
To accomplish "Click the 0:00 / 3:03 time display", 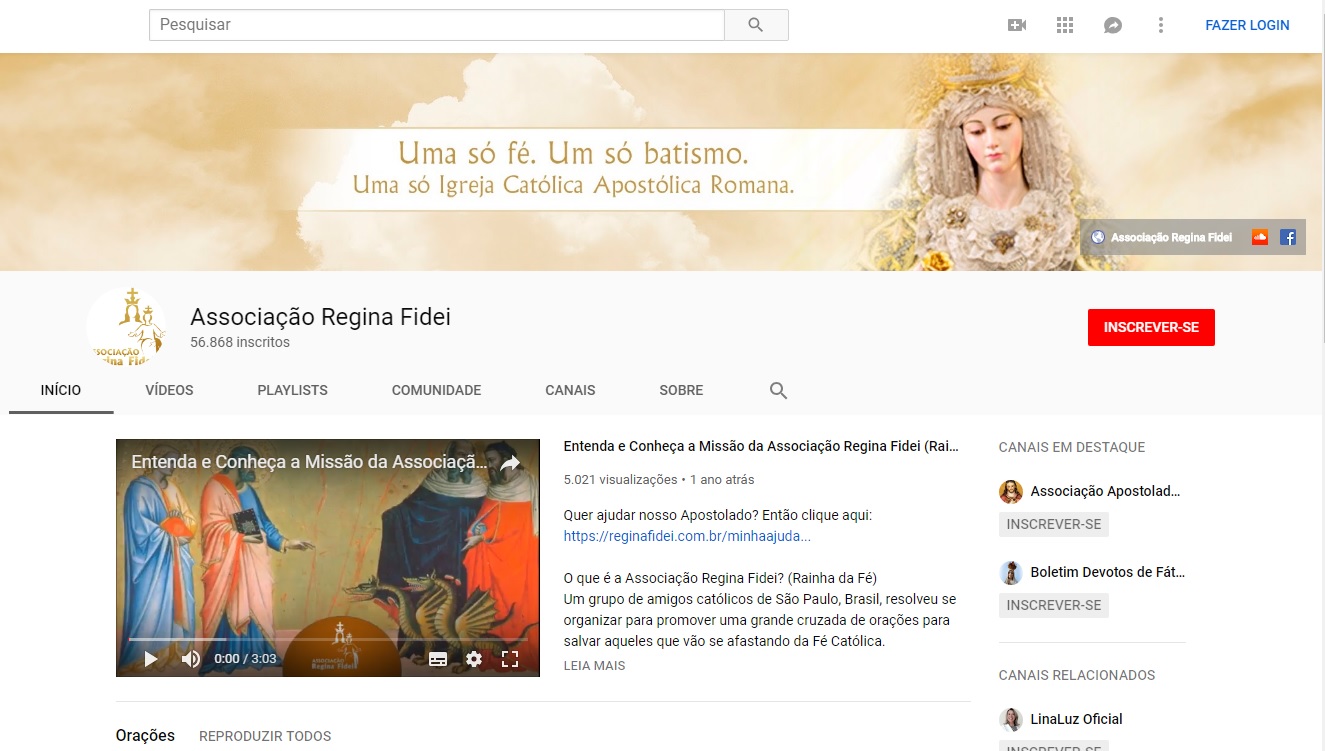I will coord(245,659).
